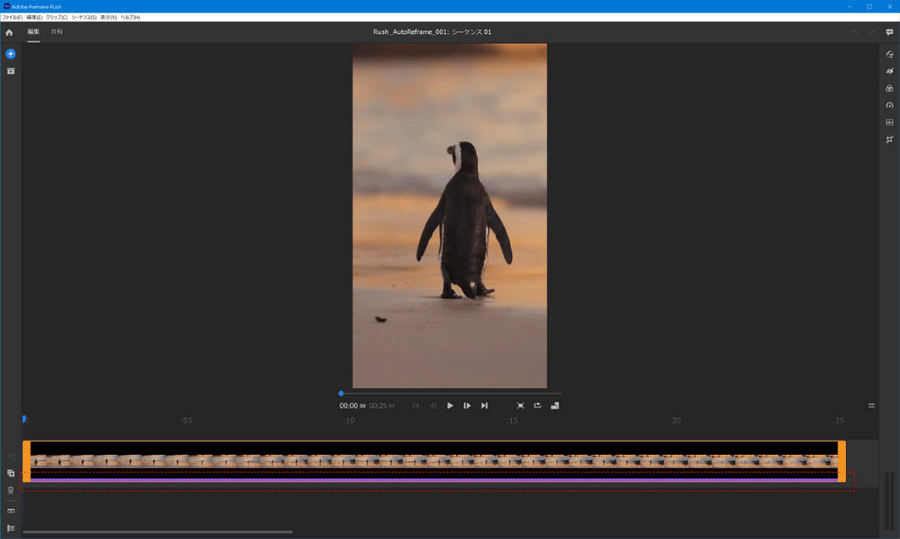Screen dimensions: 900x539
Task: Toggle track controls display
Action: tap(10, 511)
